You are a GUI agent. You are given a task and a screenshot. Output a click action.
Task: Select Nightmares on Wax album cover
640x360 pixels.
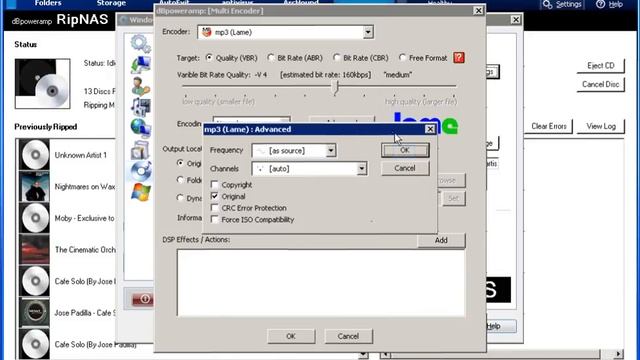click(x=35, y=187)
